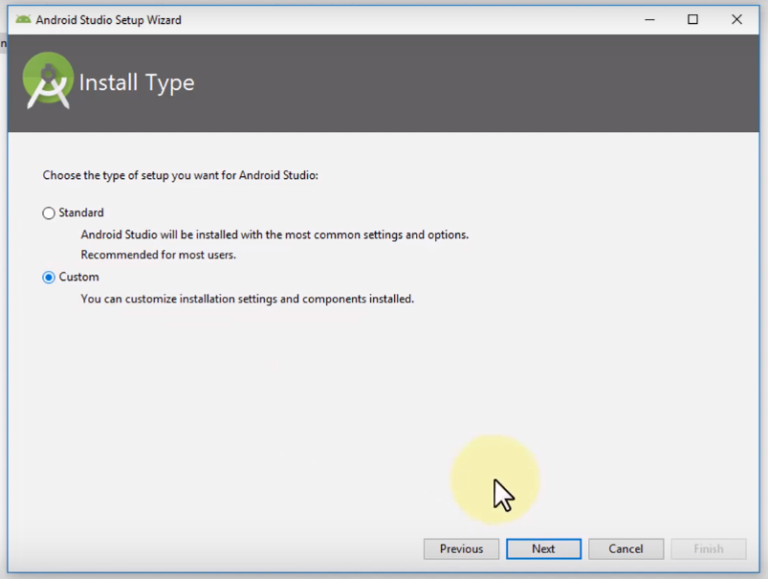Close the Android Studio Setup Wizard

click(737, 19)
